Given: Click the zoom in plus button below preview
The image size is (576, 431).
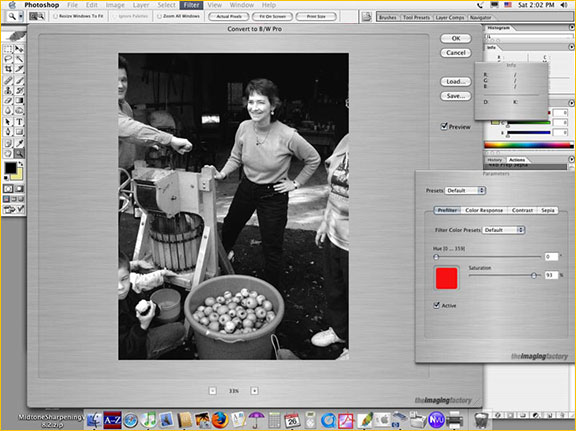Looking at the screenshot, I should pyautogui.click(x=254, y=391).
